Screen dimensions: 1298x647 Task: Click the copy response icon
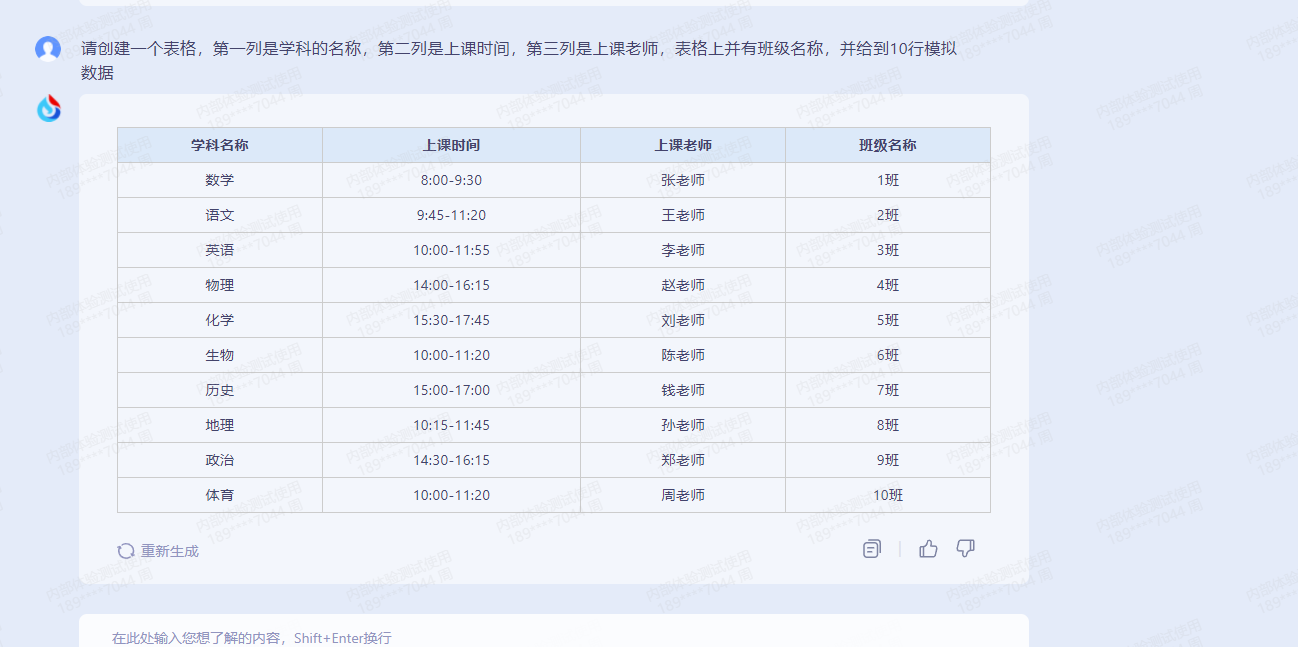point(872,549)
